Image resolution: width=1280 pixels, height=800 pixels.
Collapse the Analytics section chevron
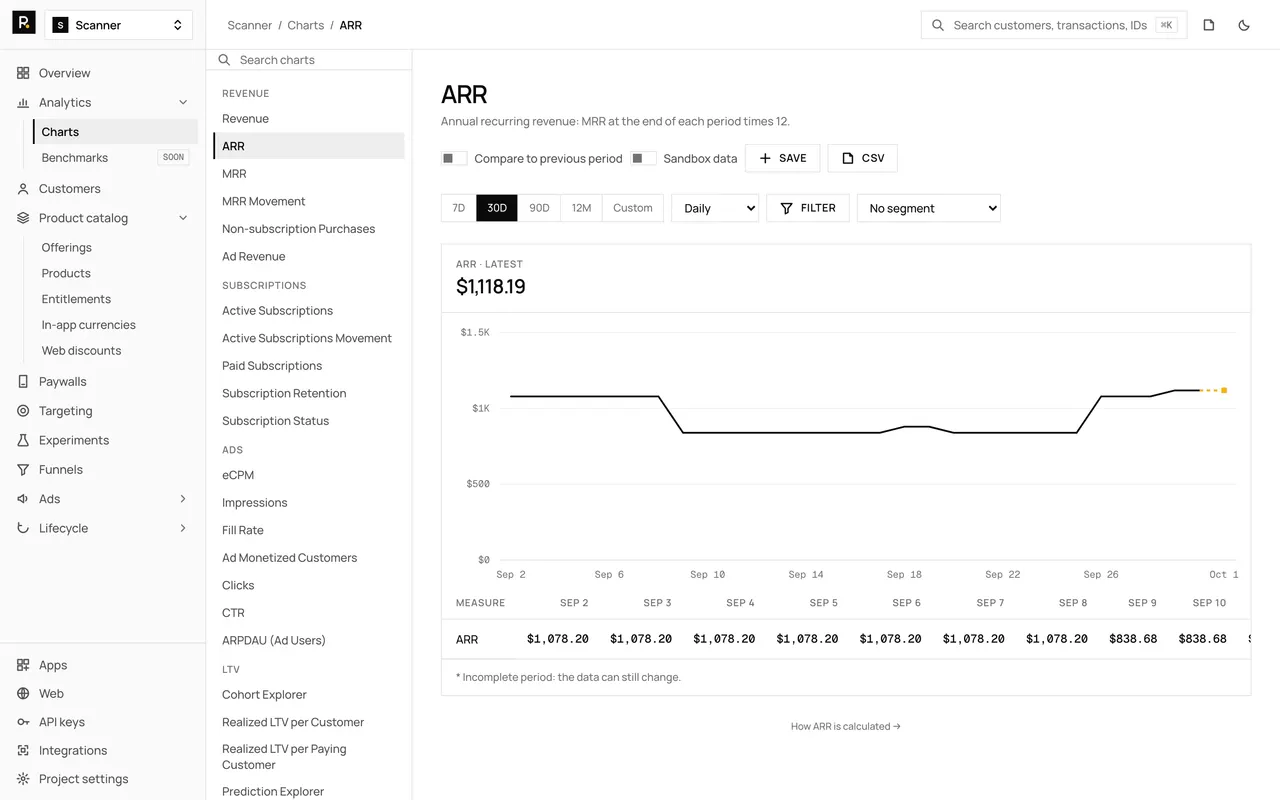[183, 102]
